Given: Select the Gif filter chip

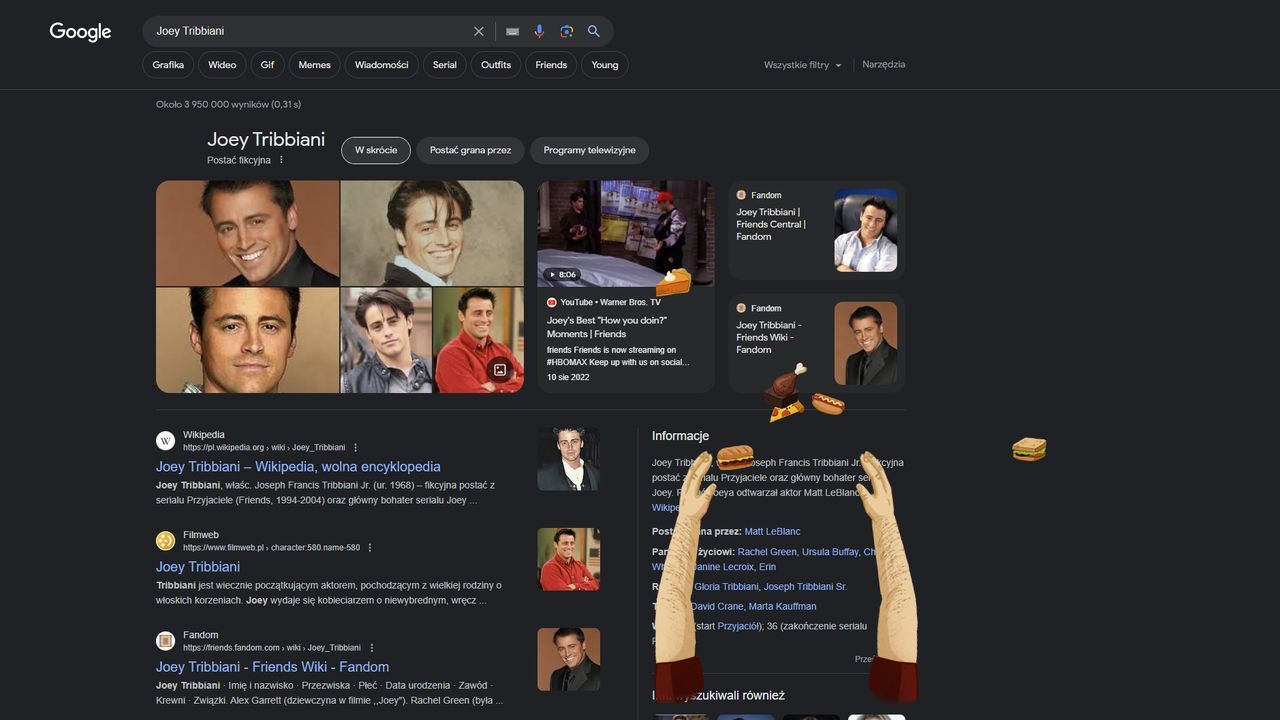Looking at the screenshot, I should [267, 65].
